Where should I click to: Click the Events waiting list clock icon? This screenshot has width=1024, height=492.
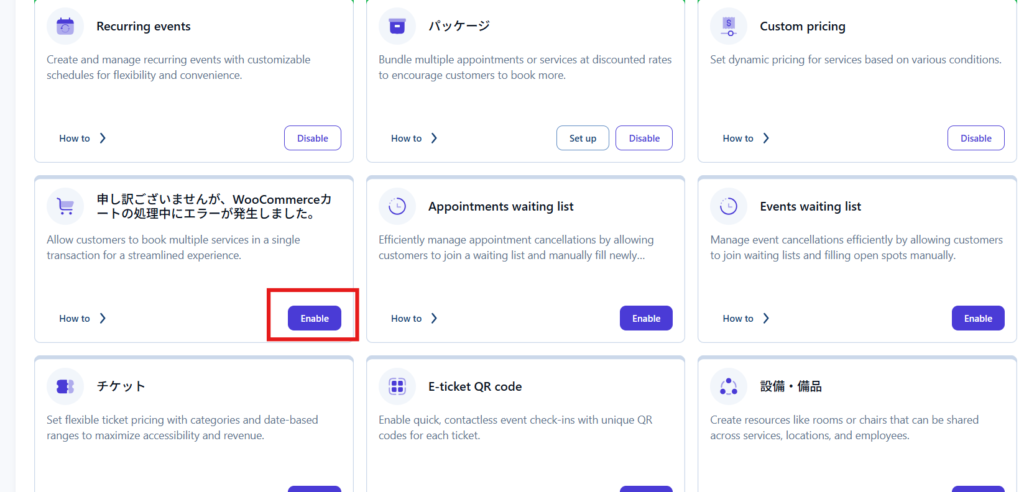tap(728, 207)
